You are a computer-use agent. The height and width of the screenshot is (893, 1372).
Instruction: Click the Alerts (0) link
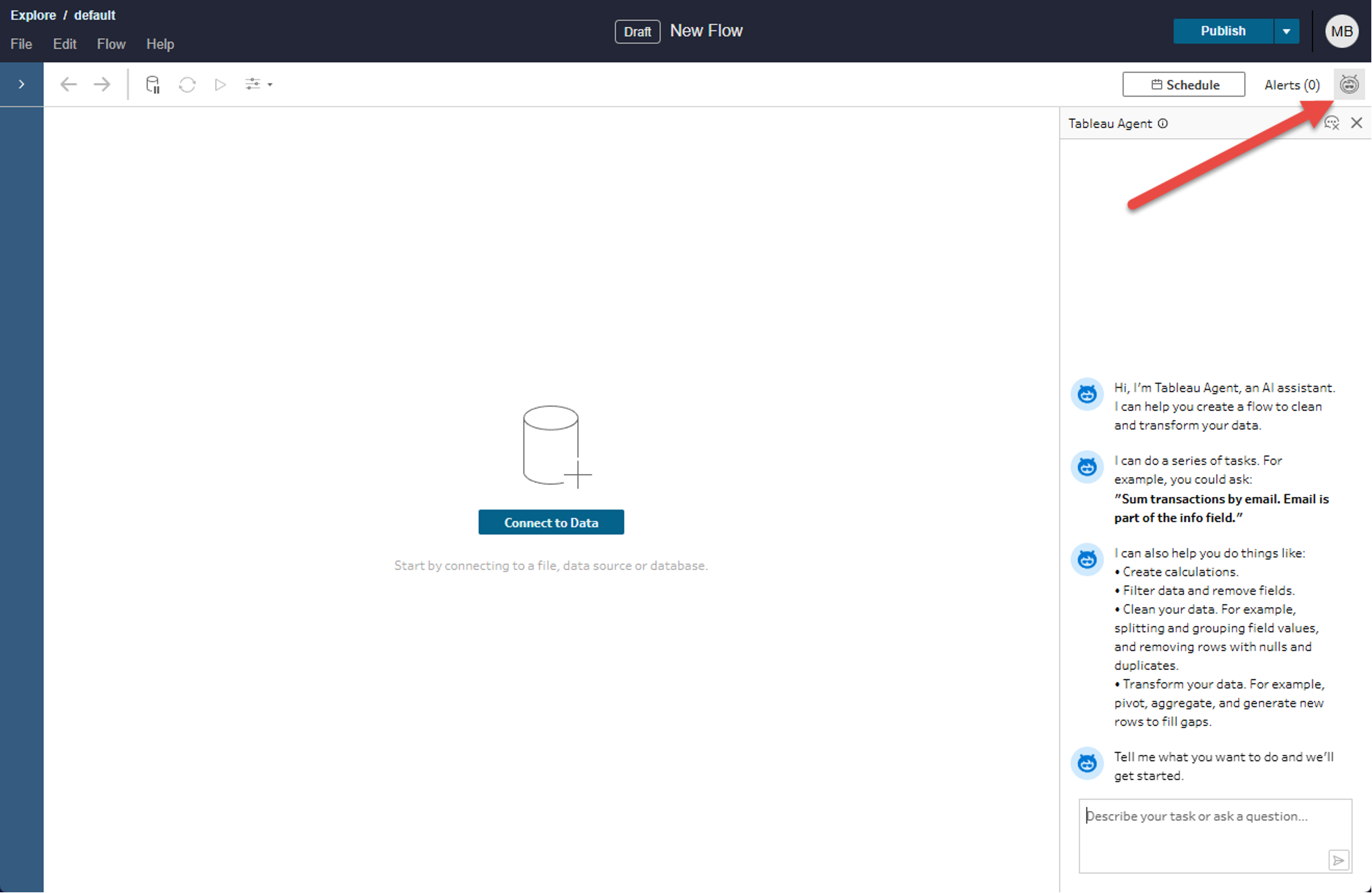[1292, 85]
